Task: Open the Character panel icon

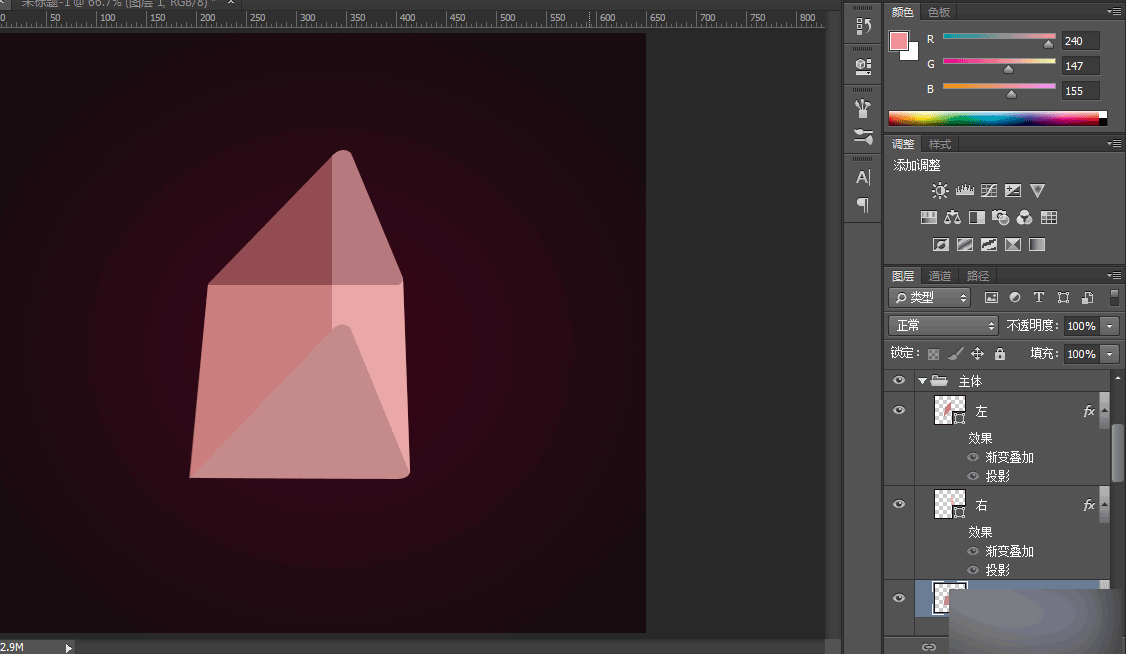Action: (x=863, y=177)
